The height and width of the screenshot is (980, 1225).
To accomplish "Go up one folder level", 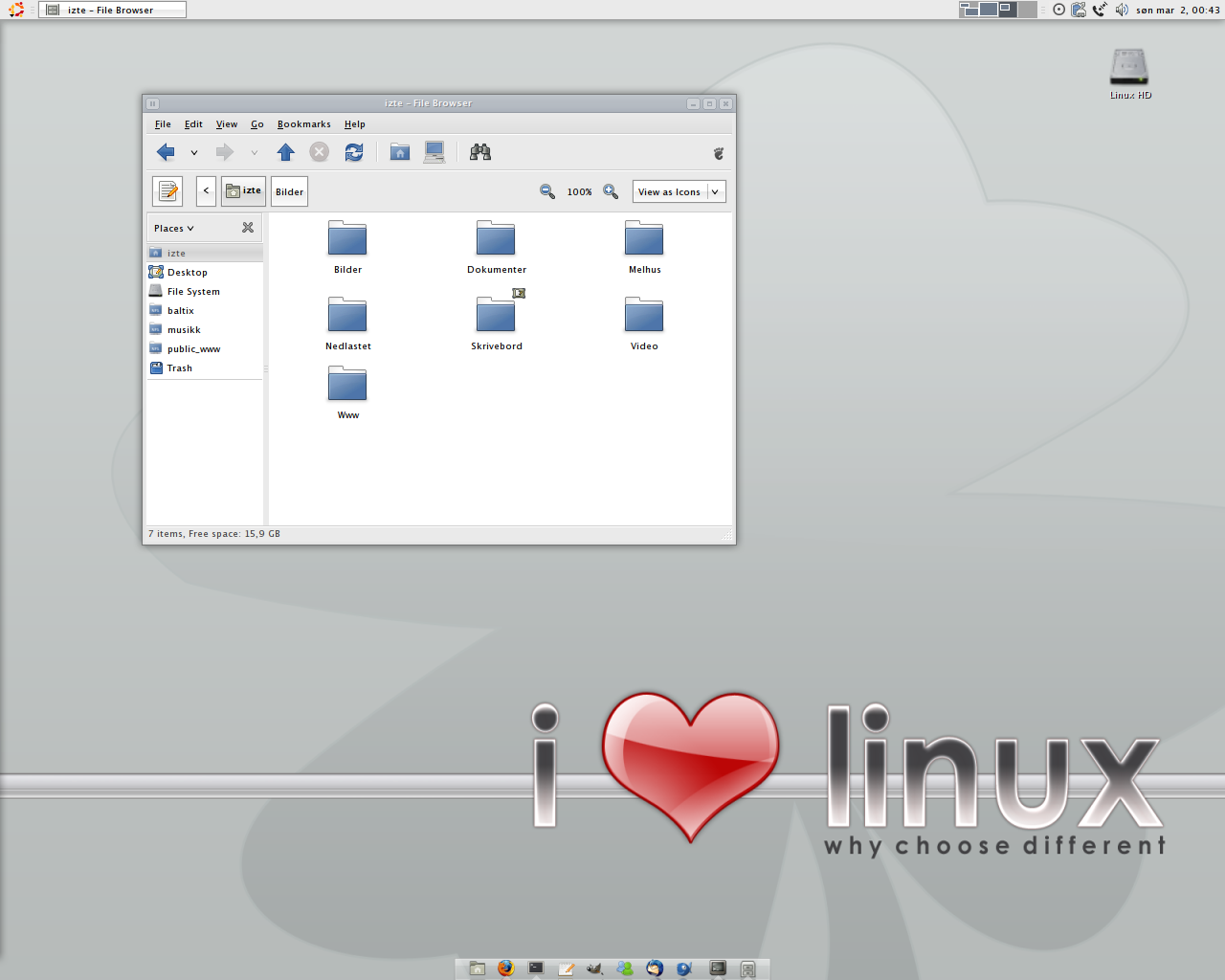I will point(285,152).
